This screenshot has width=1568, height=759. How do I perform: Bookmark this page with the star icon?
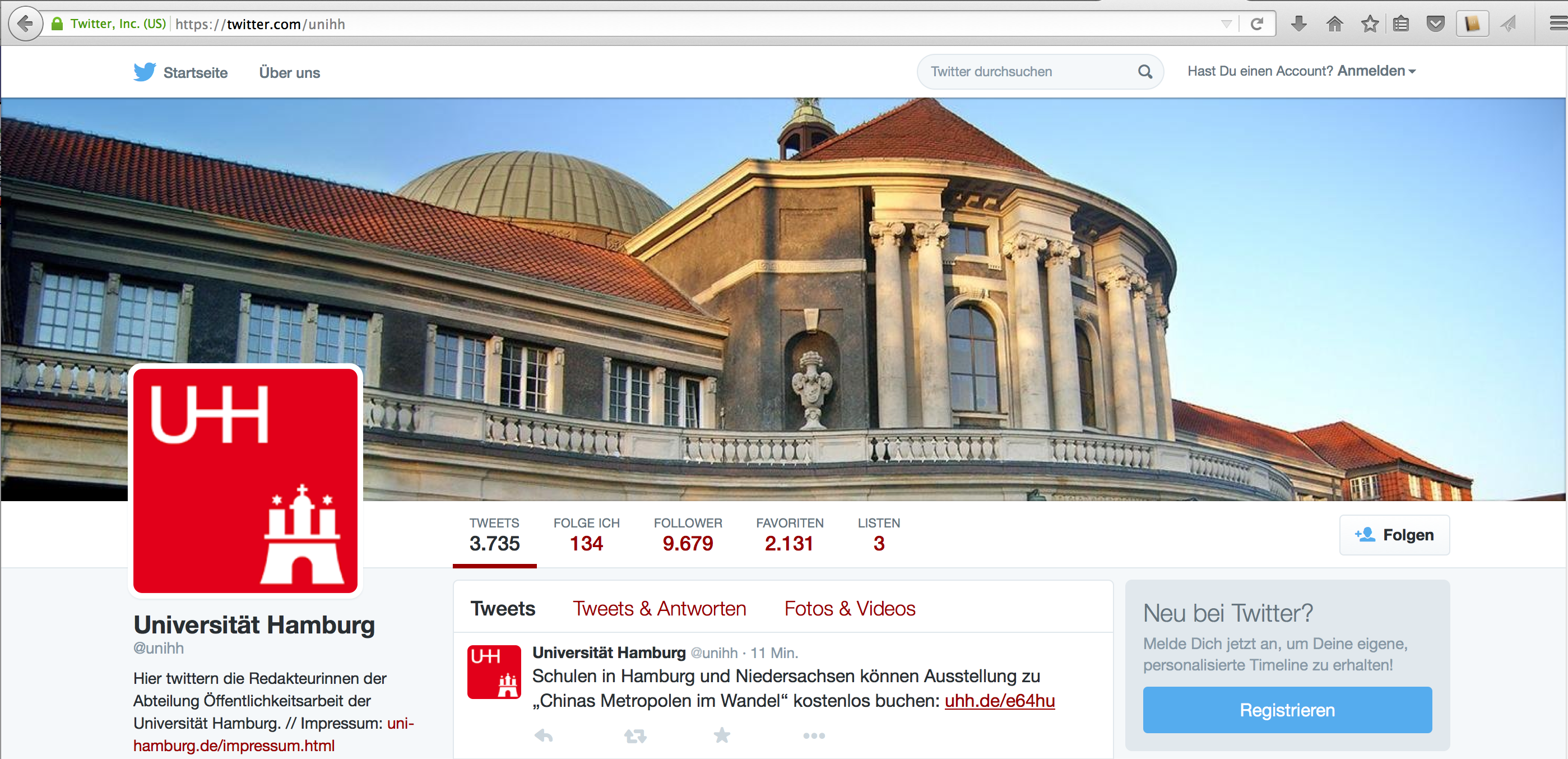(1370, 24)
